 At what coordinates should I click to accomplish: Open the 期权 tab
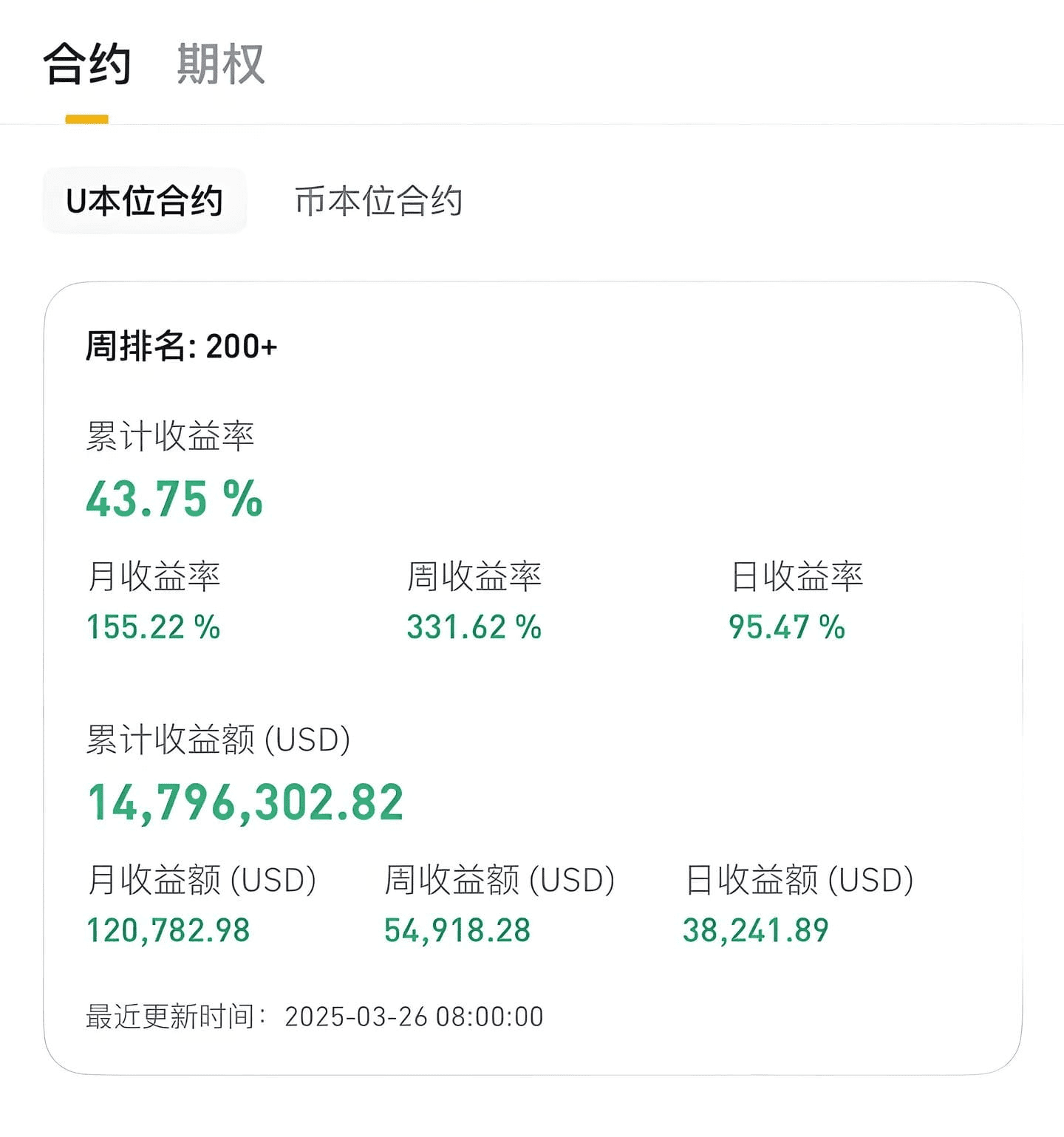(221, 64)
